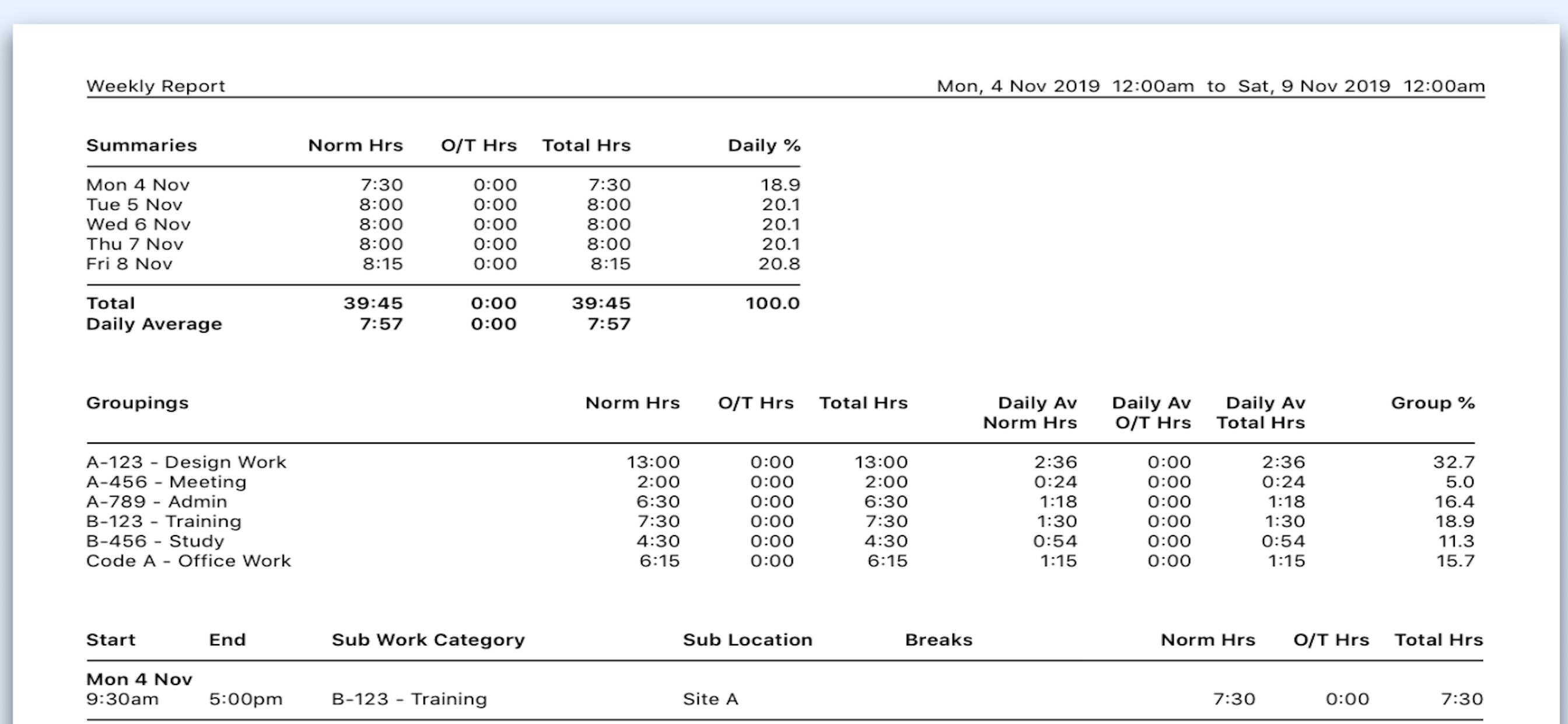Click the Summaries section heading
The height and width of the screenshot is (724, 1568).
(x=142, y=145)
